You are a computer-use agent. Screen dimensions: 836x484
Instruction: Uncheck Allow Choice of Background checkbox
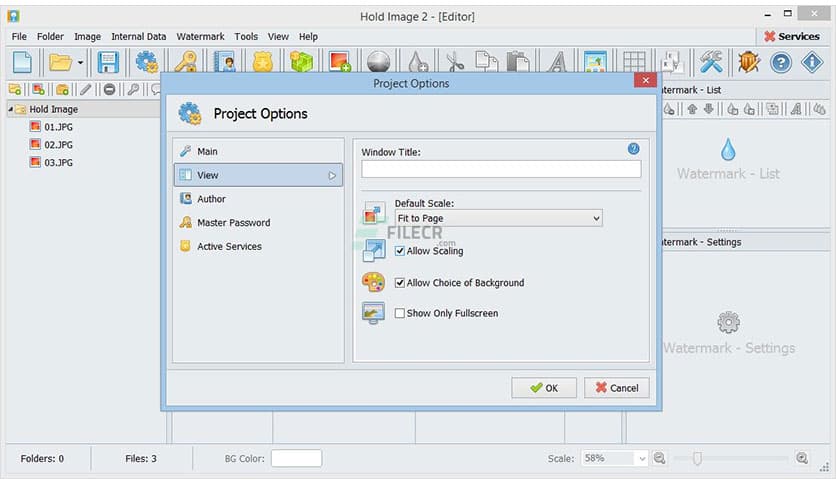pos(399,283)
